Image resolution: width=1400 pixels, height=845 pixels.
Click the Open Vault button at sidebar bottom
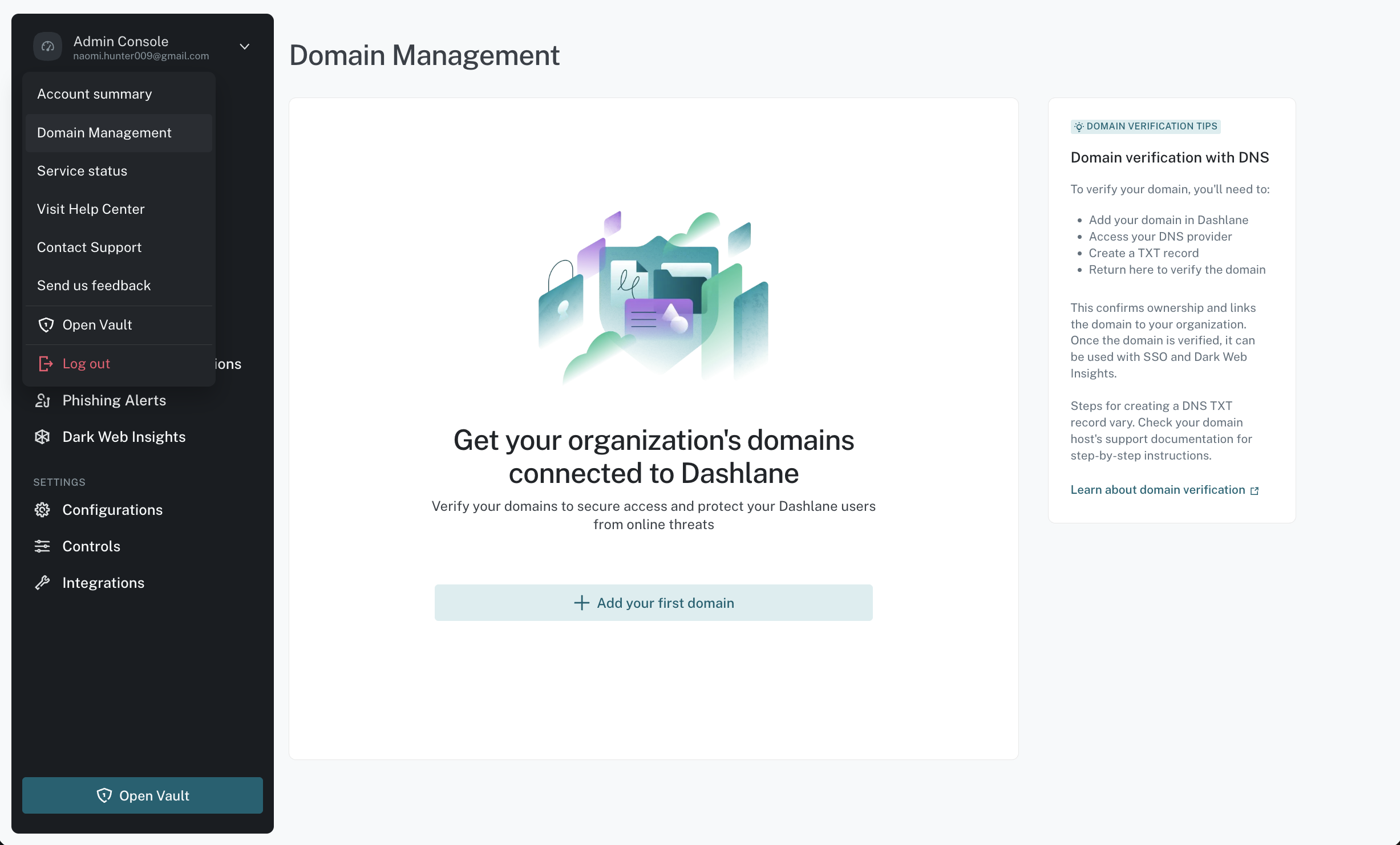(143, 796)
